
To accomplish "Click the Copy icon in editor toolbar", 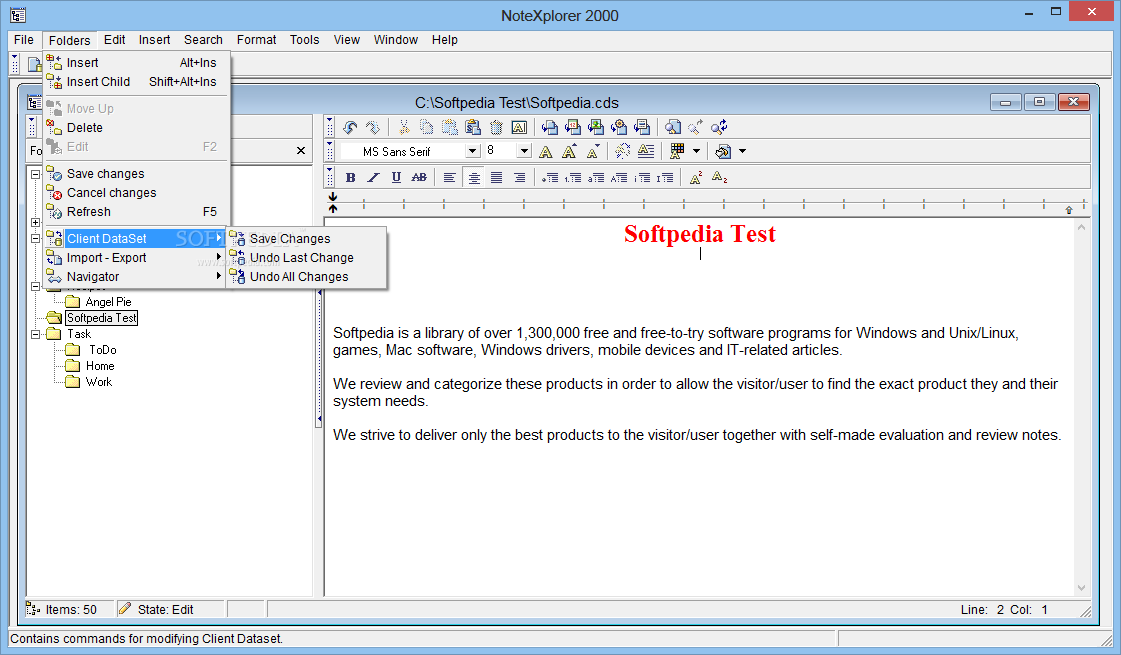I will [427, 127].
